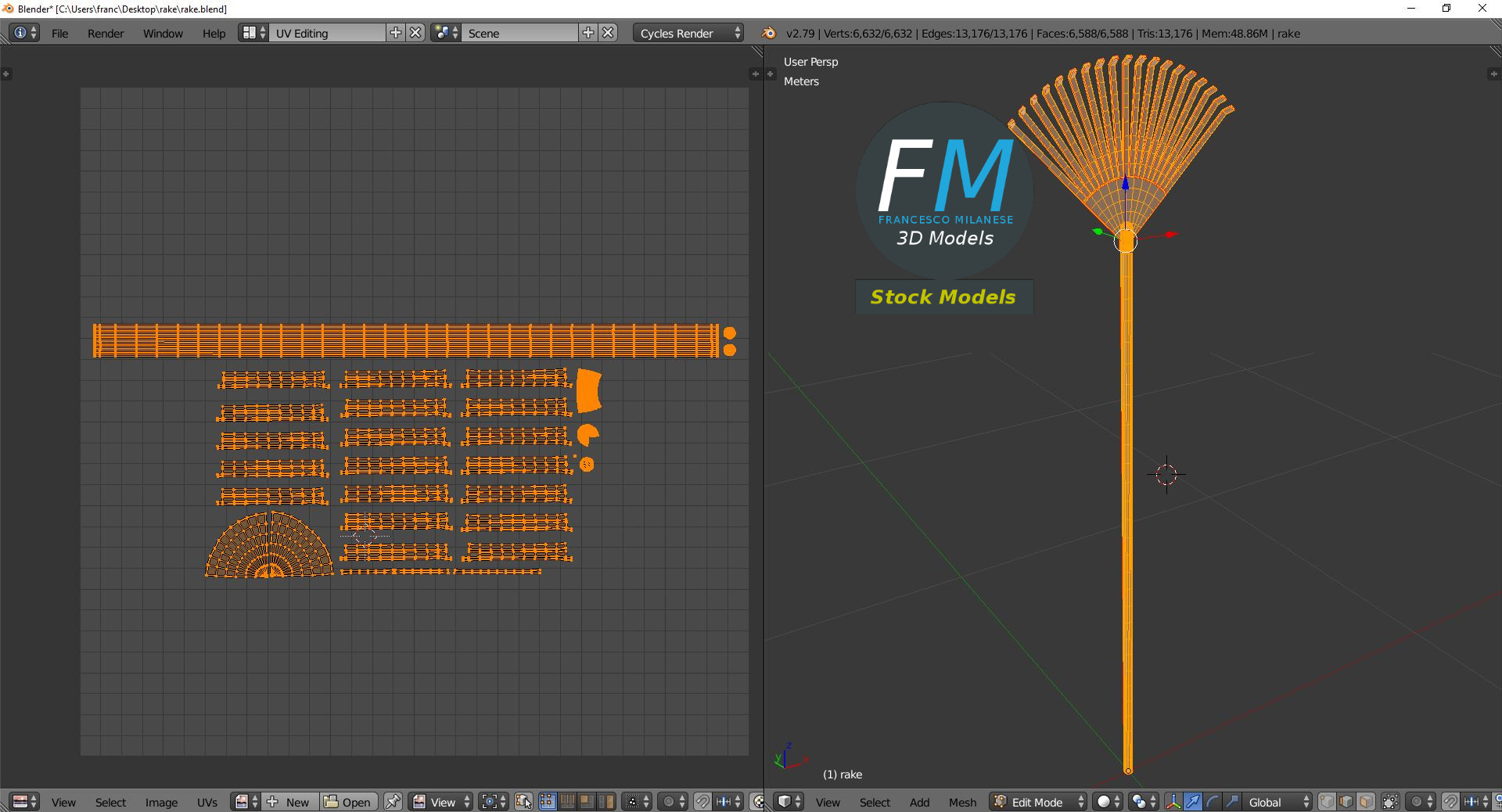
Task: Open the viewport shading dropdown
Action: click(1105, 802)
